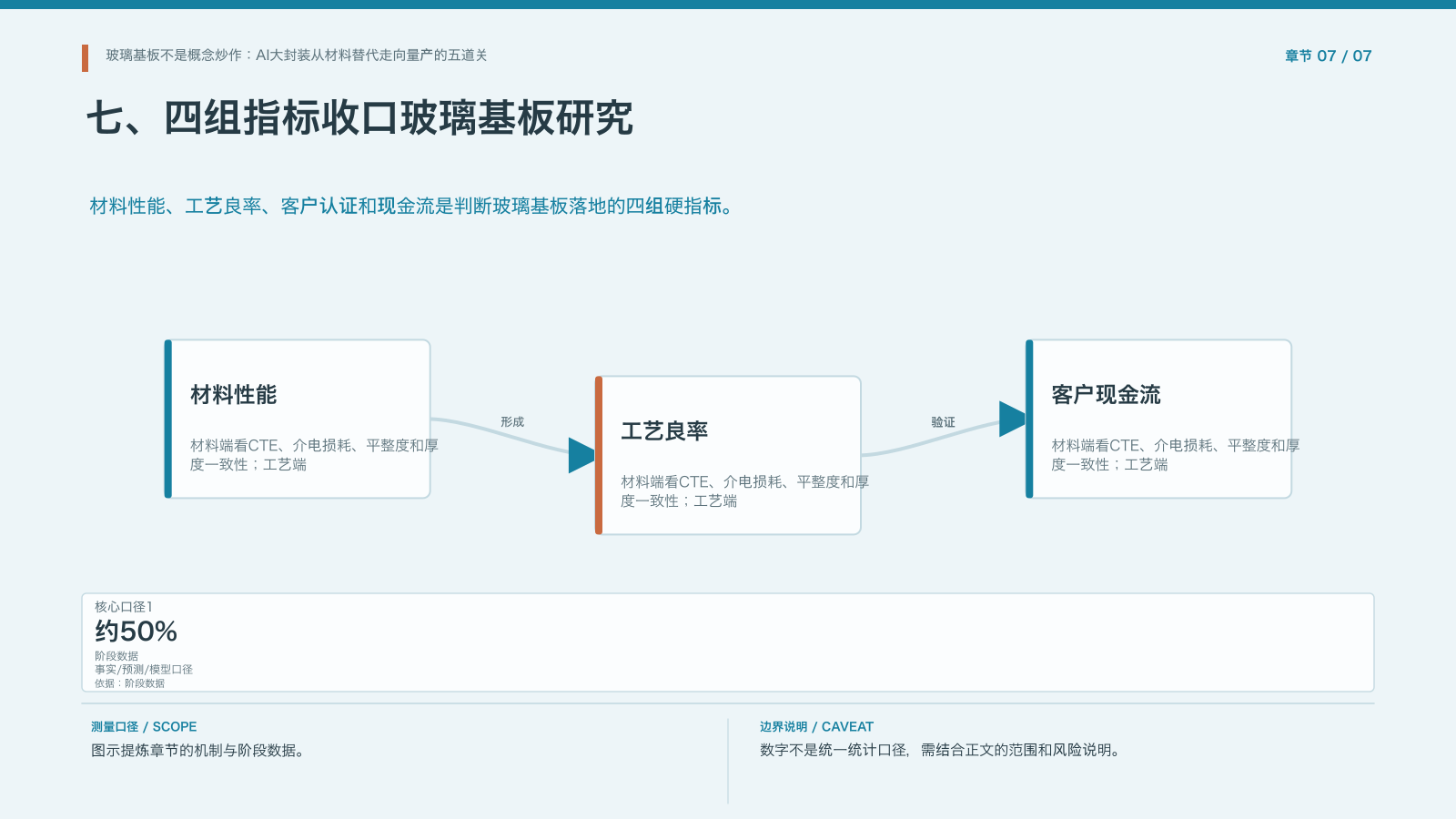The width and height of the screenshot is (1456, 819).
Task: Select the line 依据：阶段数据
Action: point(129,683)
